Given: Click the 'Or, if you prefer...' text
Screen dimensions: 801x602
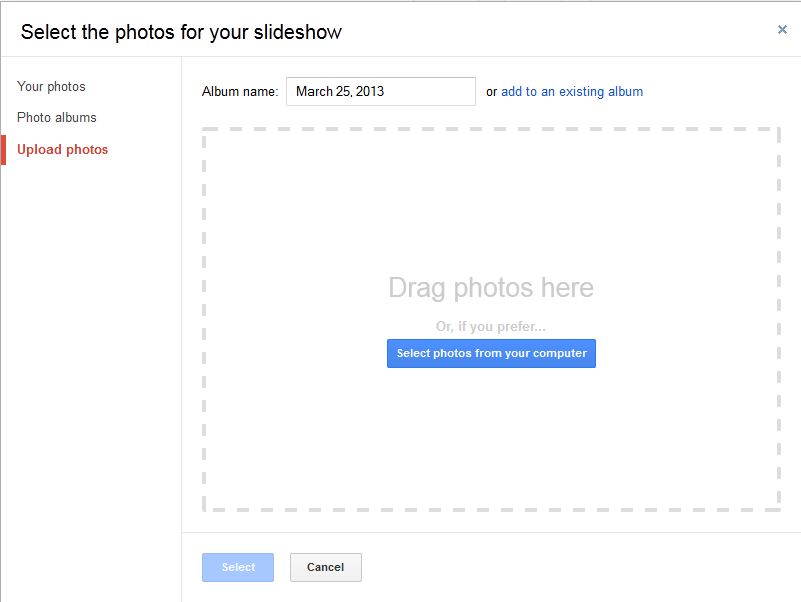Looking at the screenshot, I should tap(491, 326).
